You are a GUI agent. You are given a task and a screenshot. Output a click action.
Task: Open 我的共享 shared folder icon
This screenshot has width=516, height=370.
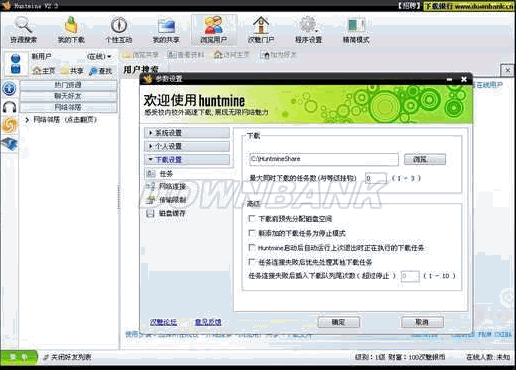point(166,30)
